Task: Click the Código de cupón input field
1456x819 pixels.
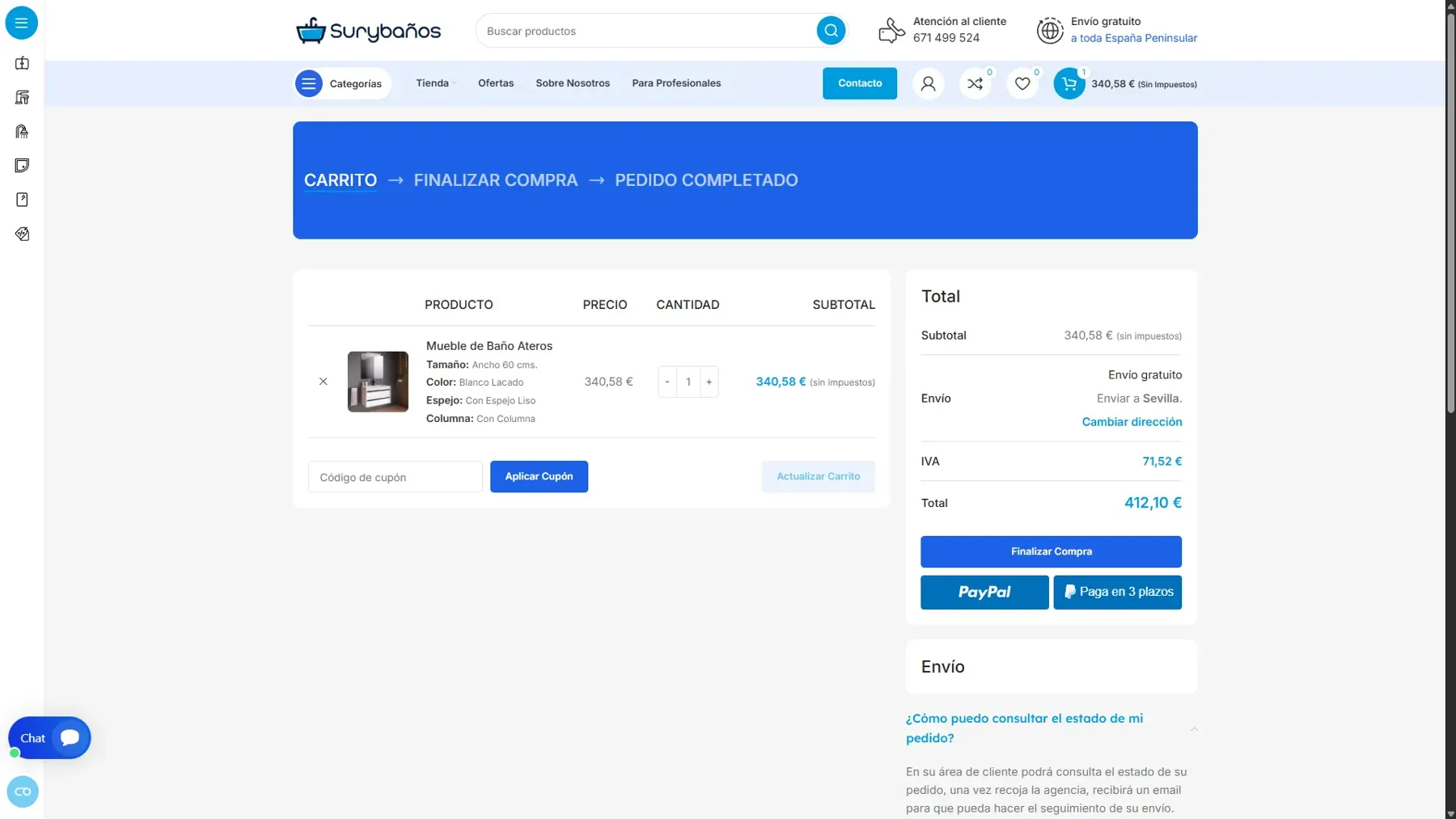Action: point(396,477)
